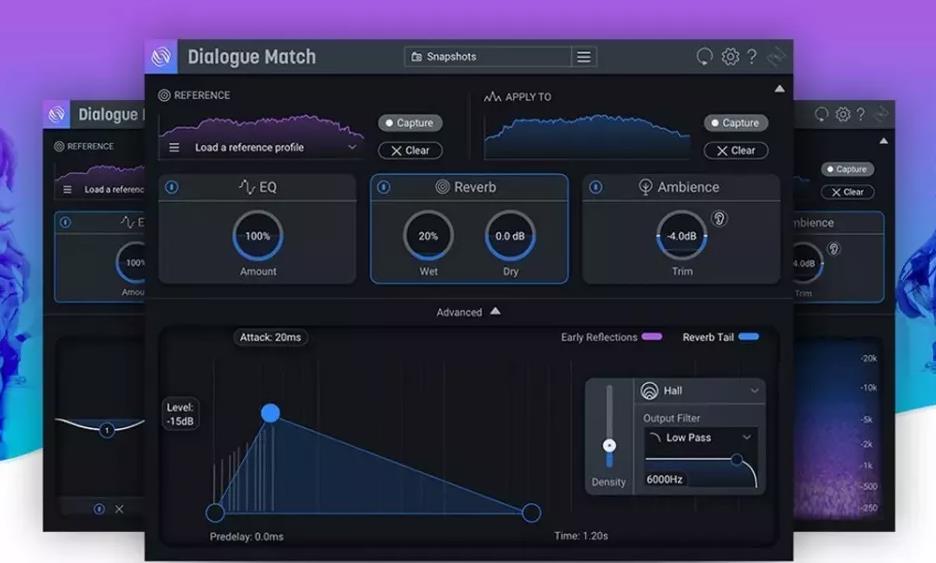Image resolution: width=936 pixels, height=563 pixels.
Task: Toggle EQ power in left background window
Action: coord(65,223)
